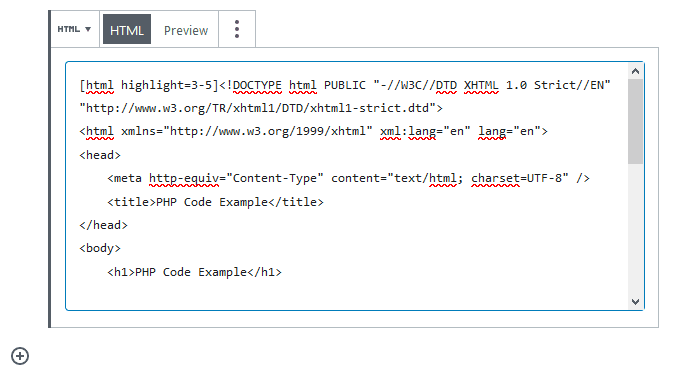The image size is (700, 375).
Task: Click the add block plus icon
Action: tap(20, 356)
